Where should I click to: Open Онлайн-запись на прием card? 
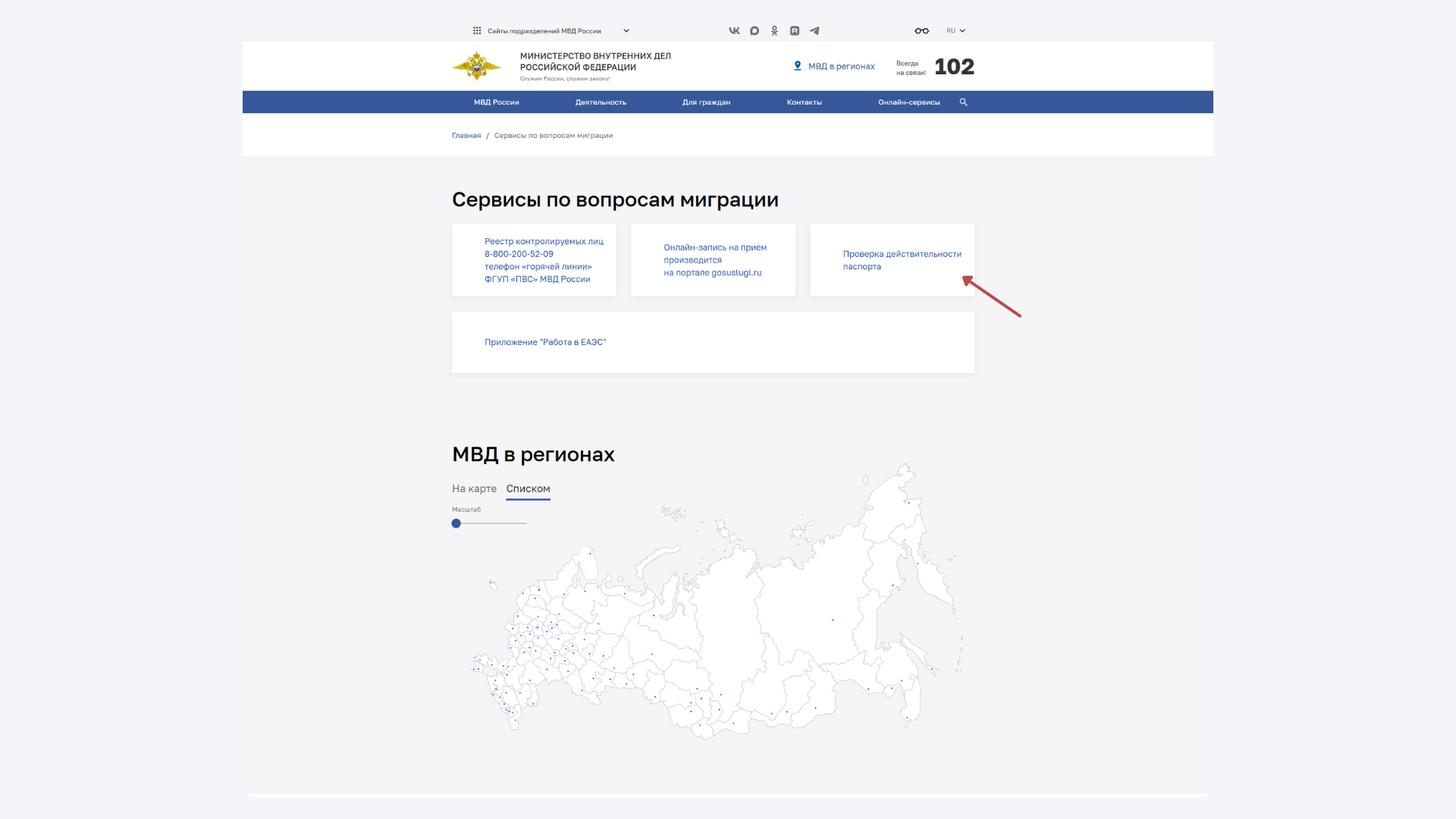pyautogui.click(x=713, y=260)
